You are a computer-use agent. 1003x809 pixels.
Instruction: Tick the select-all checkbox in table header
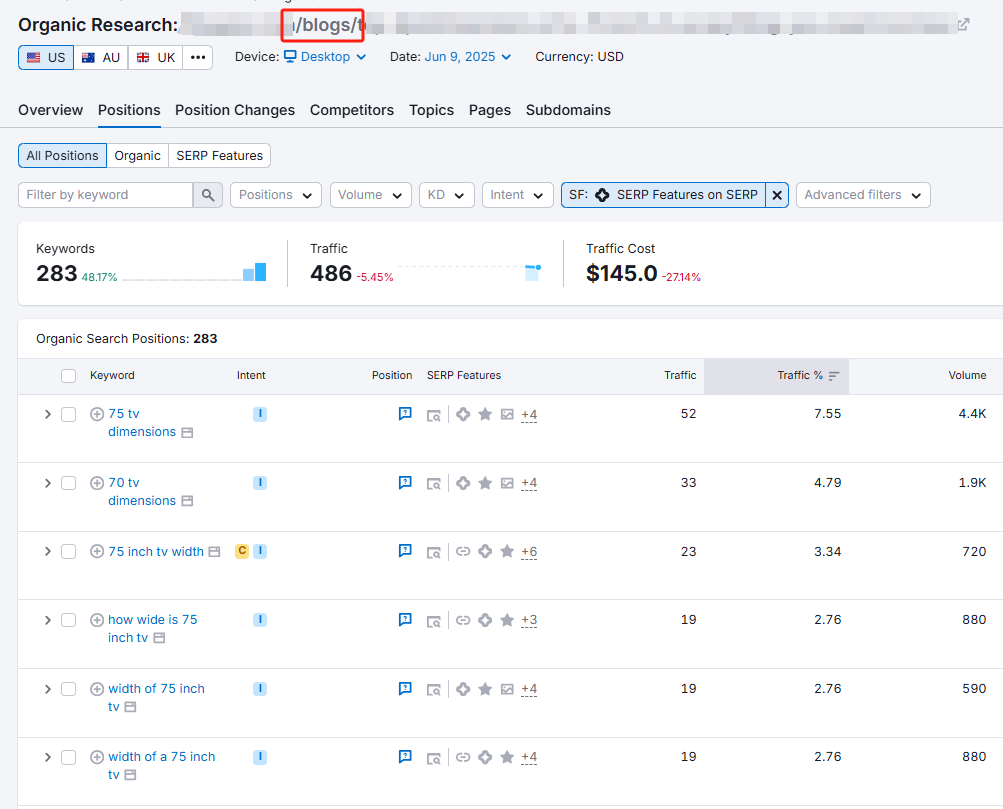(x=68, y=376)
